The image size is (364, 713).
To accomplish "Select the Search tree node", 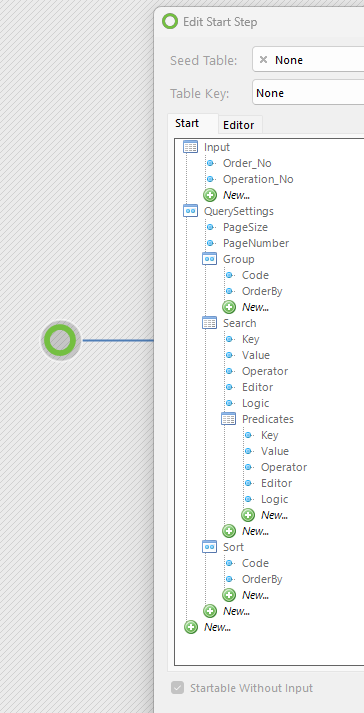I will 239,323.
